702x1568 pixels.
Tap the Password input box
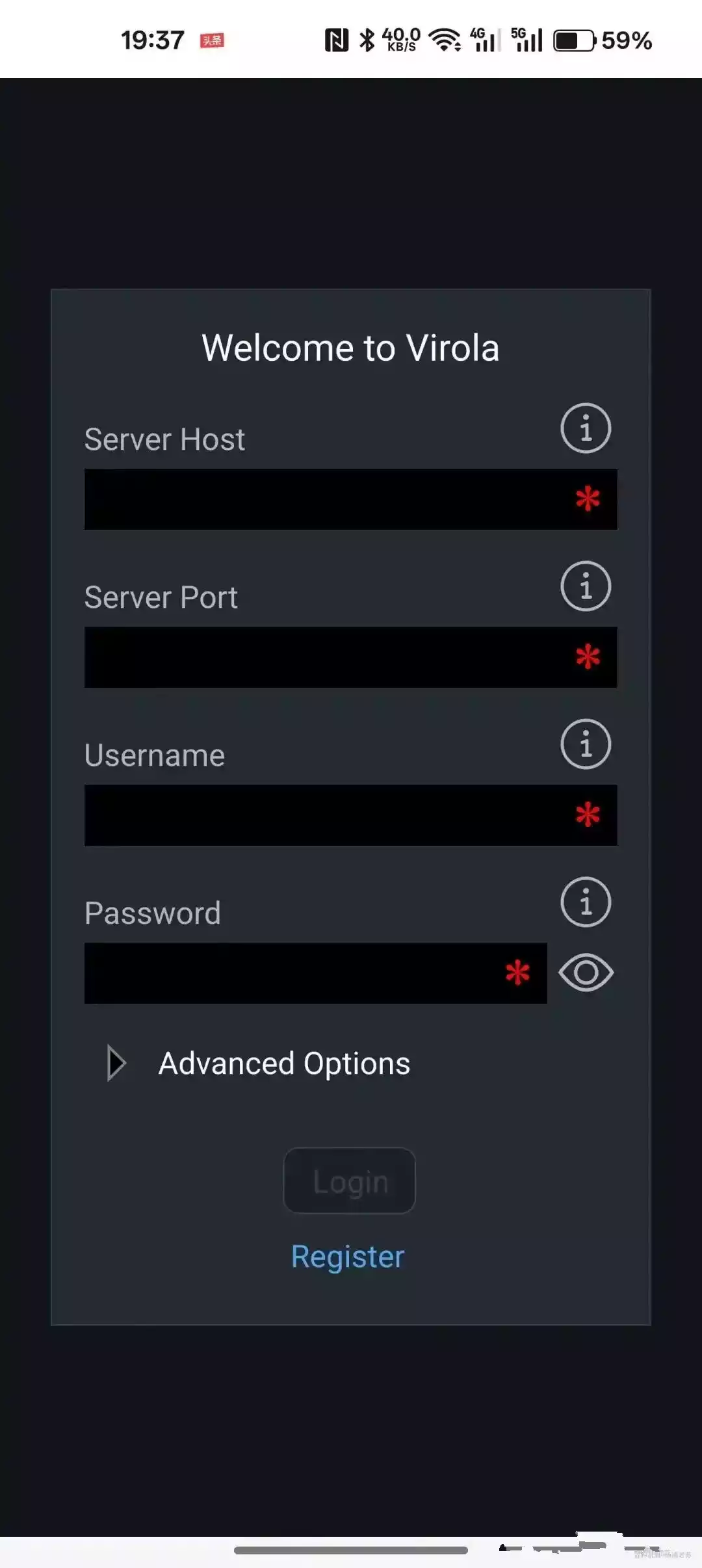tap(292, 973)
